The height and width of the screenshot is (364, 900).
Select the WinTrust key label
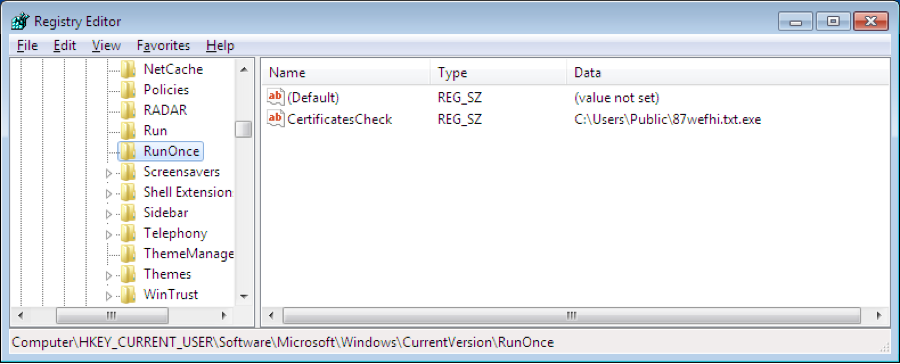[171, 295]
